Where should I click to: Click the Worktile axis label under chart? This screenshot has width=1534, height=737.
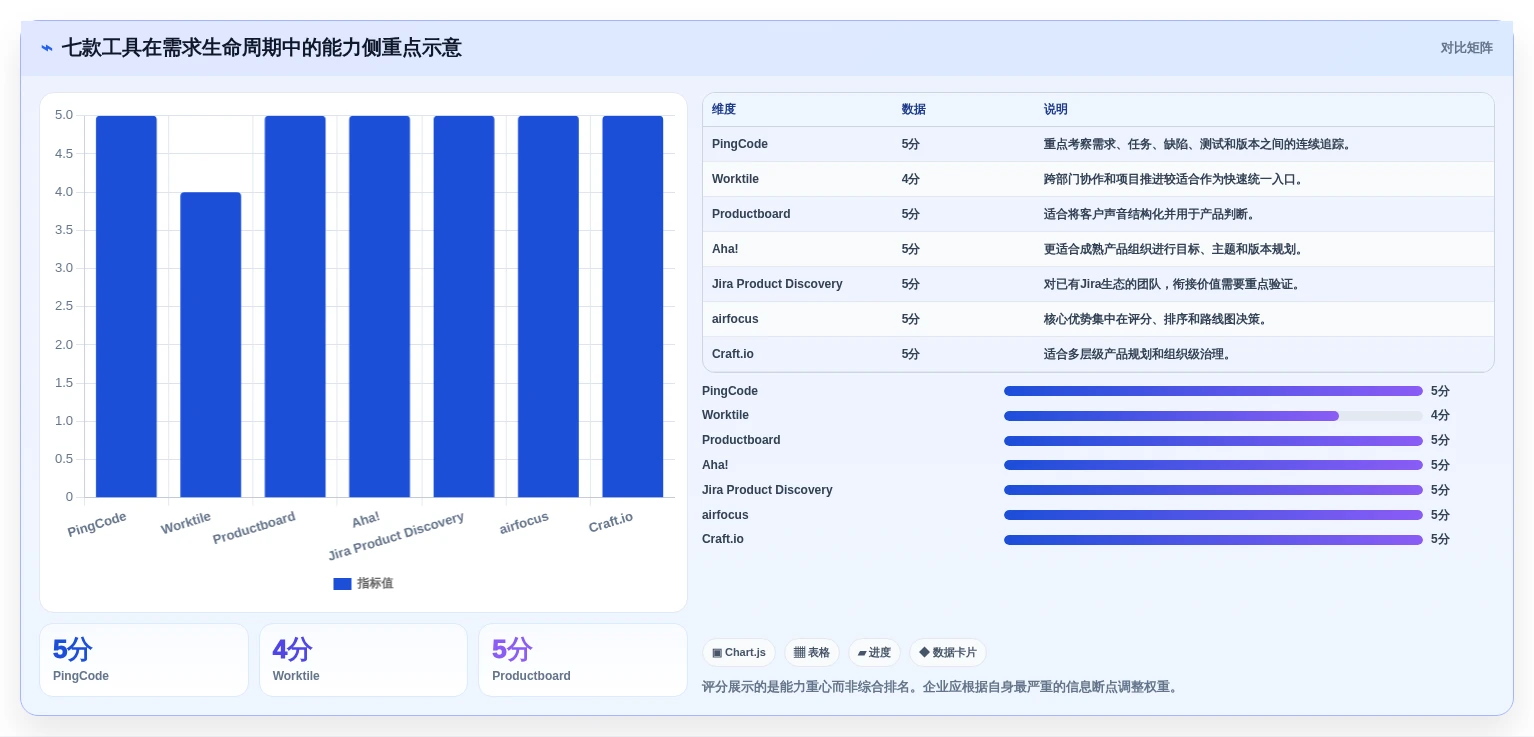tap(186, 523)
